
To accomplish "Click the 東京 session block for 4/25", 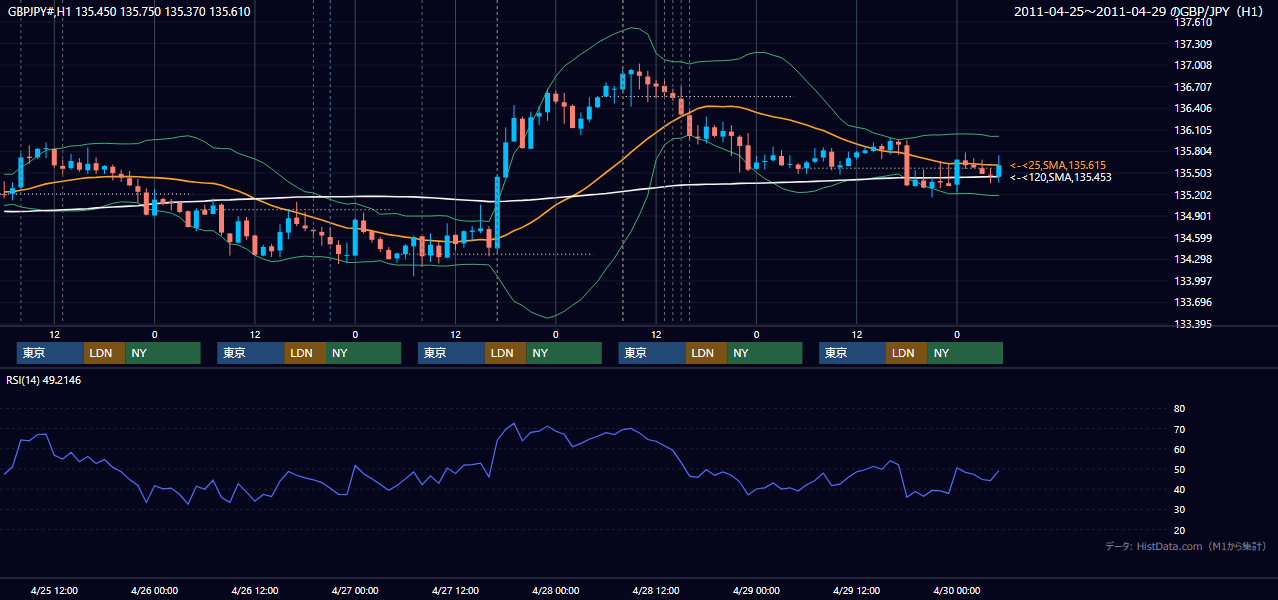I will pos(50,353).
